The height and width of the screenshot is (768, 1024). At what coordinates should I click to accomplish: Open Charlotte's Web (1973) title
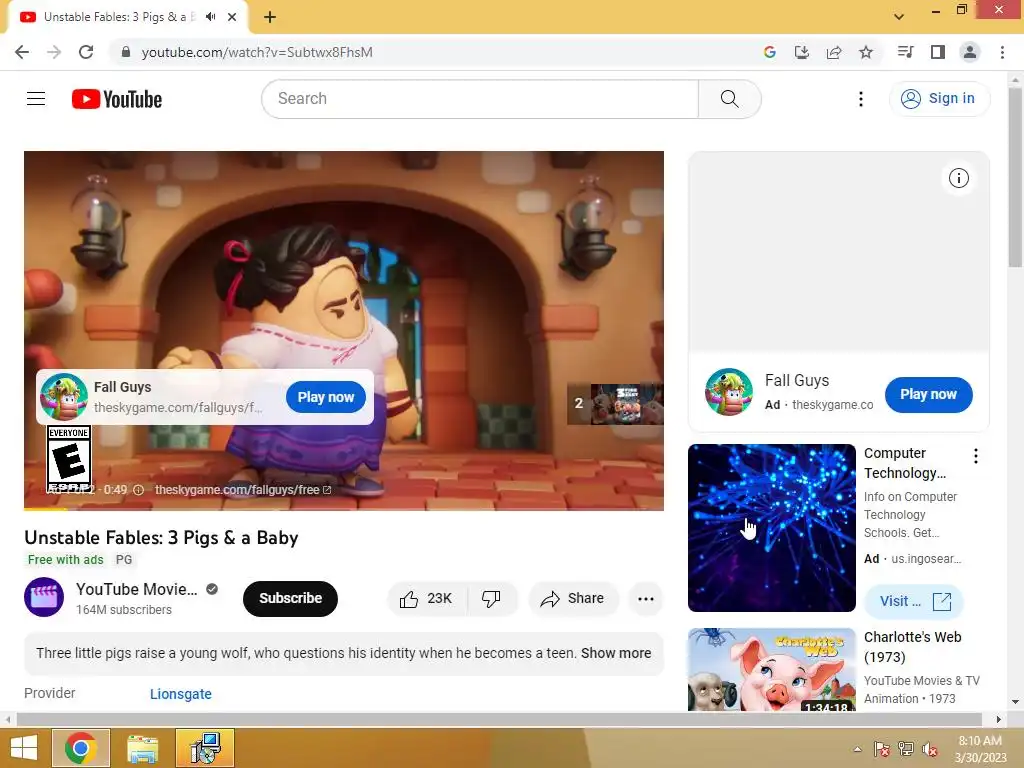point(912,647)
